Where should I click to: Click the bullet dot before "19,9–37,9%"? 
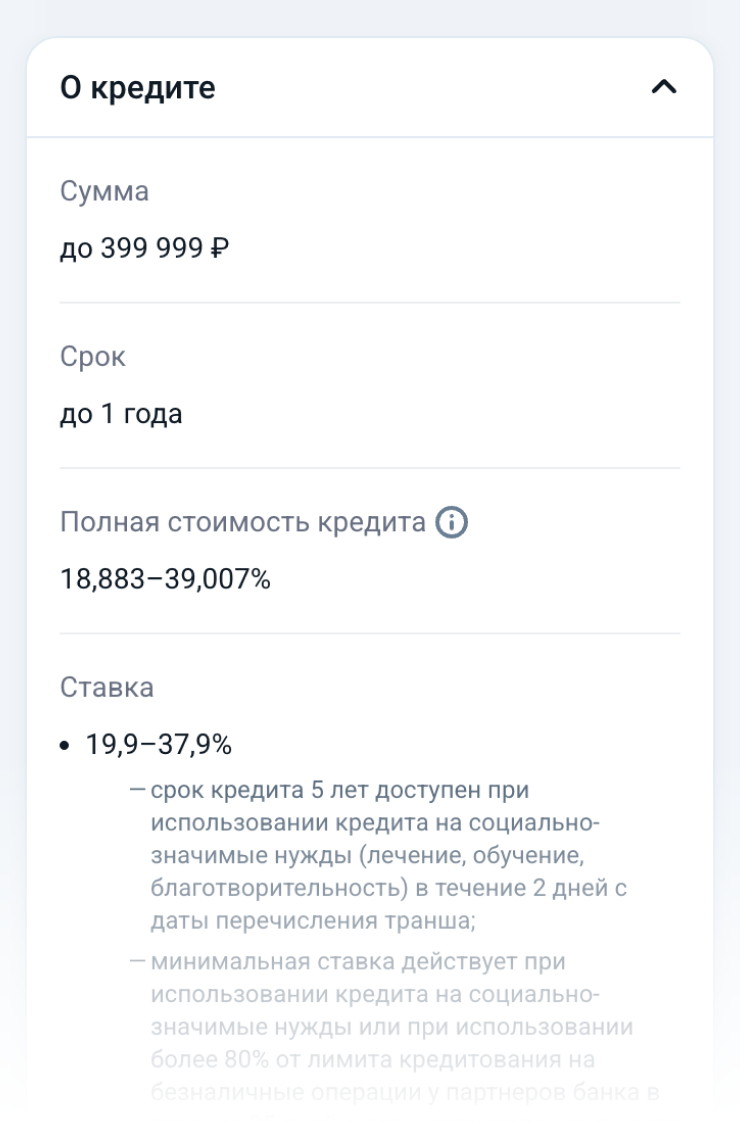(65, 746)
